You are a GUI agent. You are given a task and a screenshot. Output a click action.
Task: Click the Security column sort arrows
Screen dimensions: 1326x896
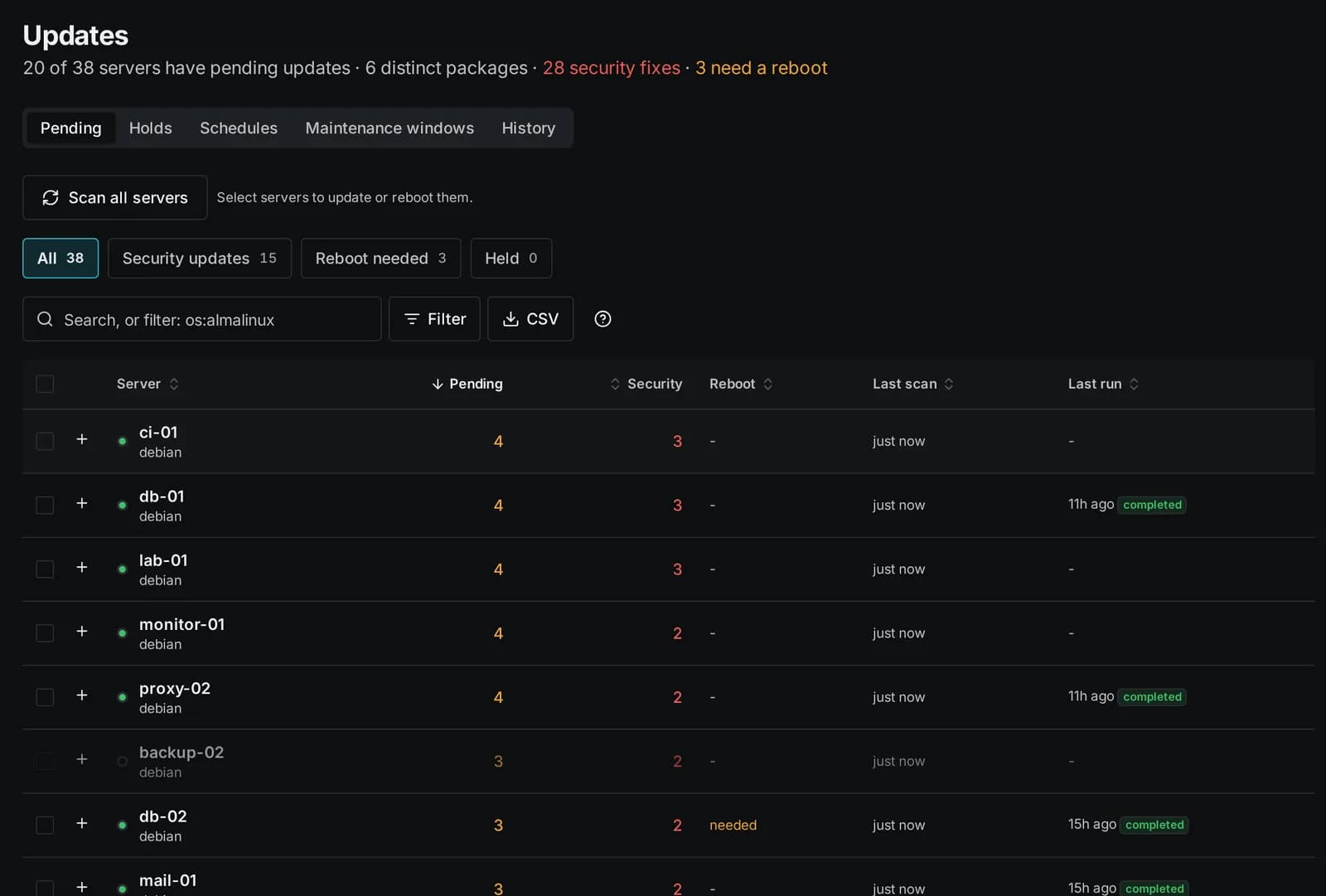tap(615, 384)
